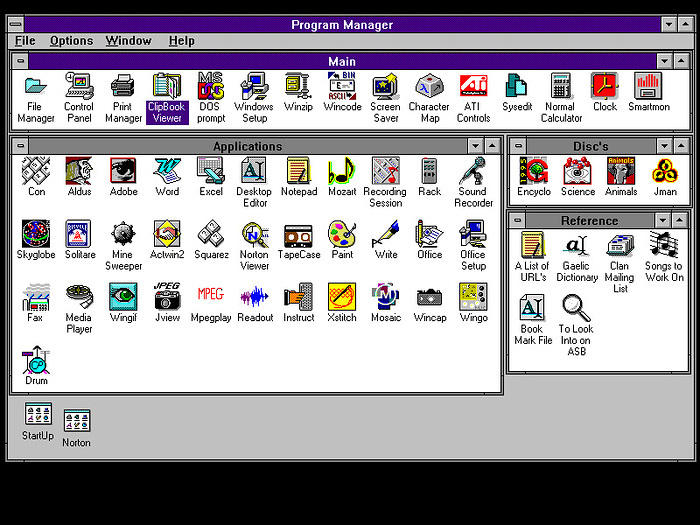The width and height of the screenshot is (700, 525).
Task: Open the Reference window control-menu box
Action: 518,220
